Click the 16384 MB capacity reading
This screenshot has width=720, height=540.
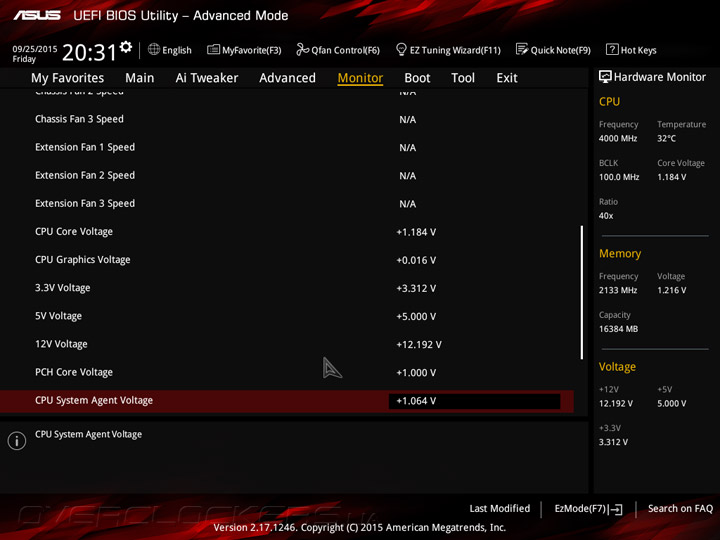coord(619,329)
